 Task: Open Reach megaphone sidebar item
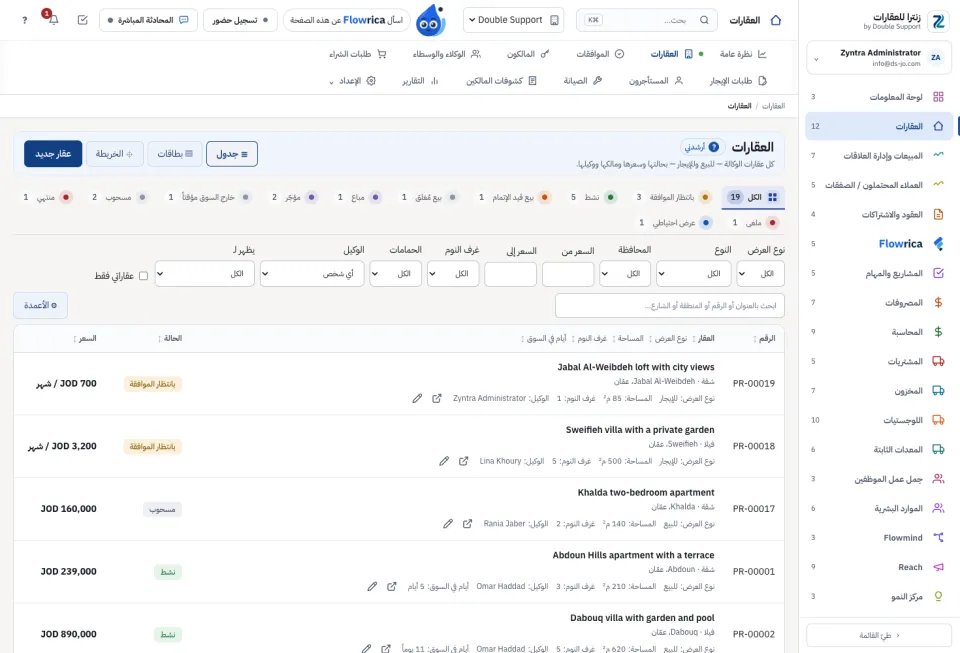[879, 567]
